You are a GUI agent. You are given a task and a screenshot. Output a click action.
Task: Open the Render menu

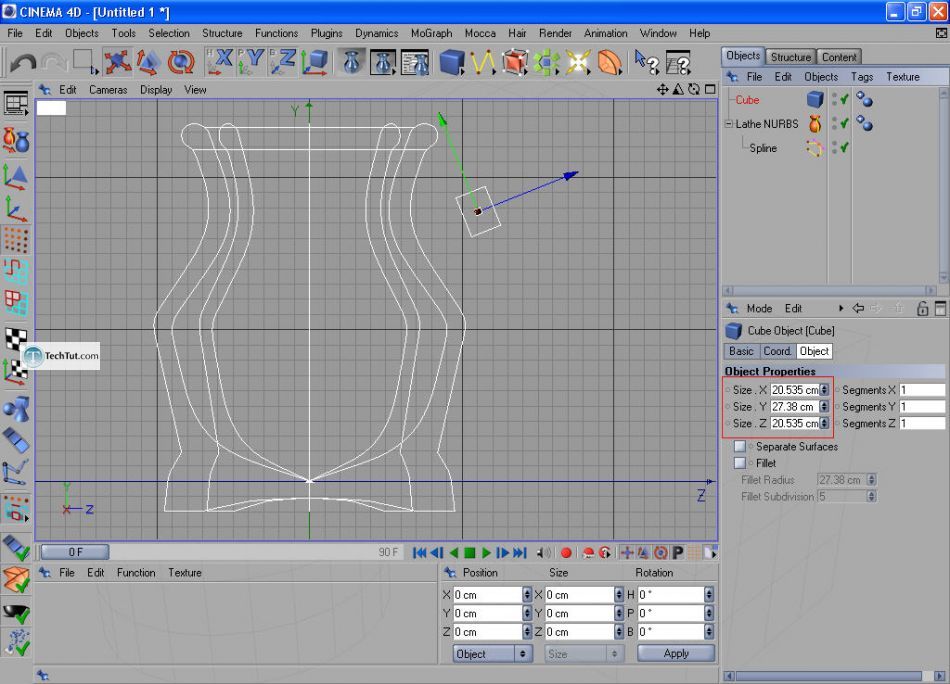555,33
